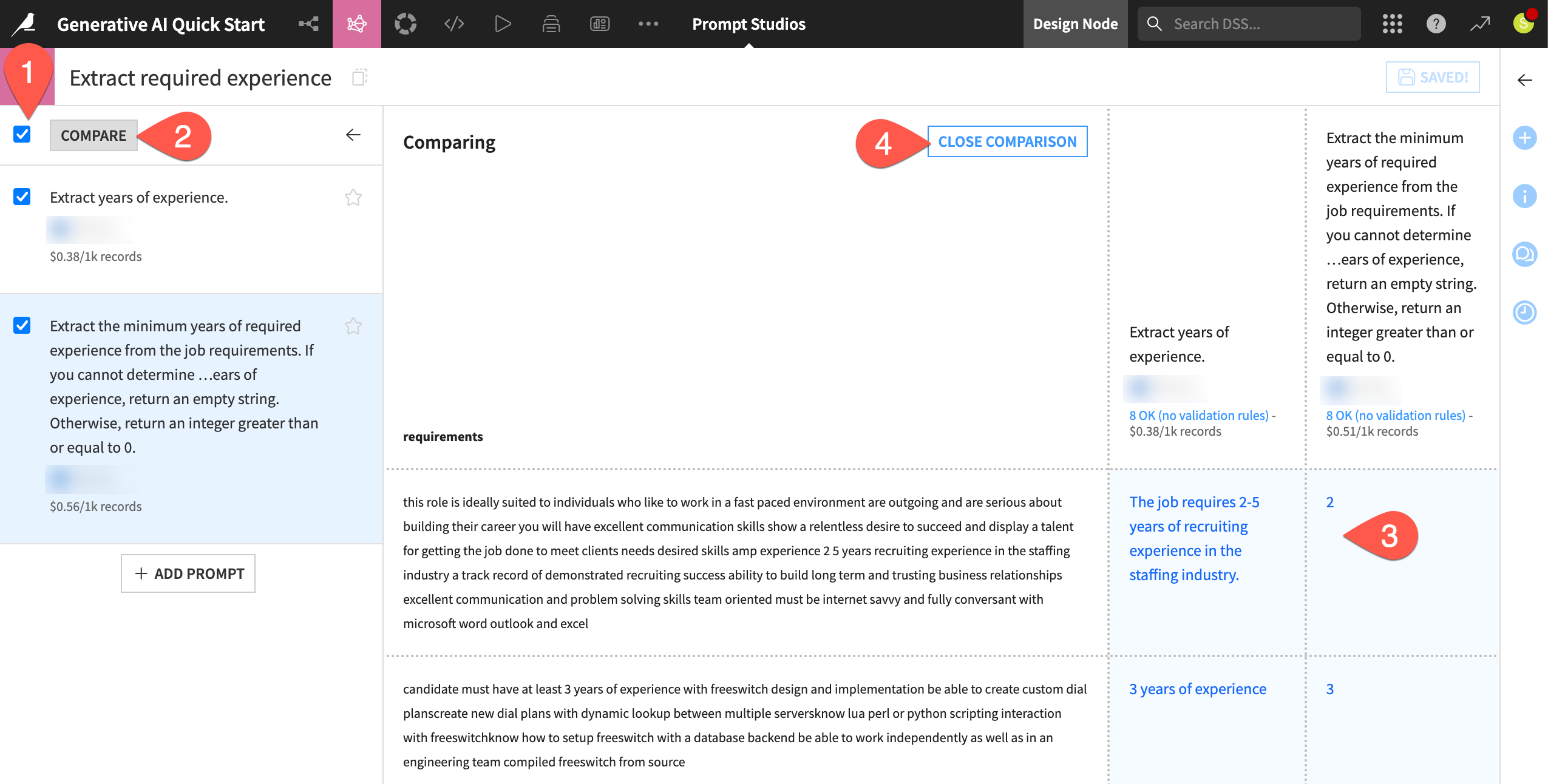
Task: Uncheck the Extract minimum years prompt checkbox
Action: (22, 325)
